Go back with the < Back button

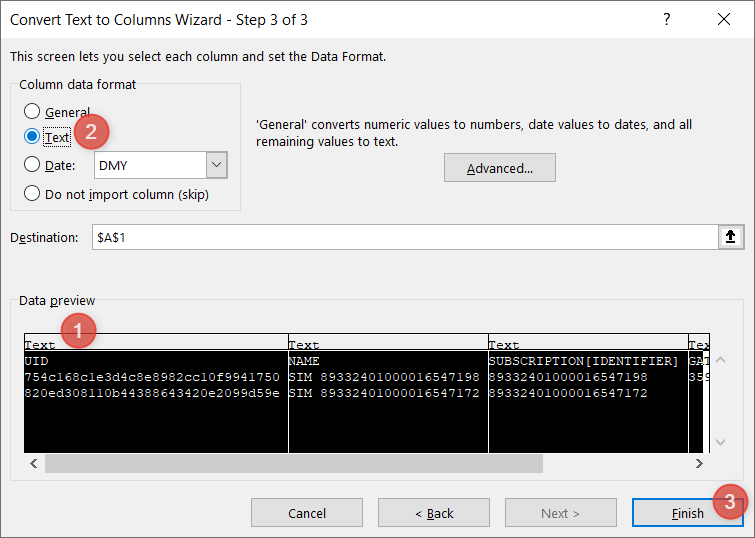434,513
